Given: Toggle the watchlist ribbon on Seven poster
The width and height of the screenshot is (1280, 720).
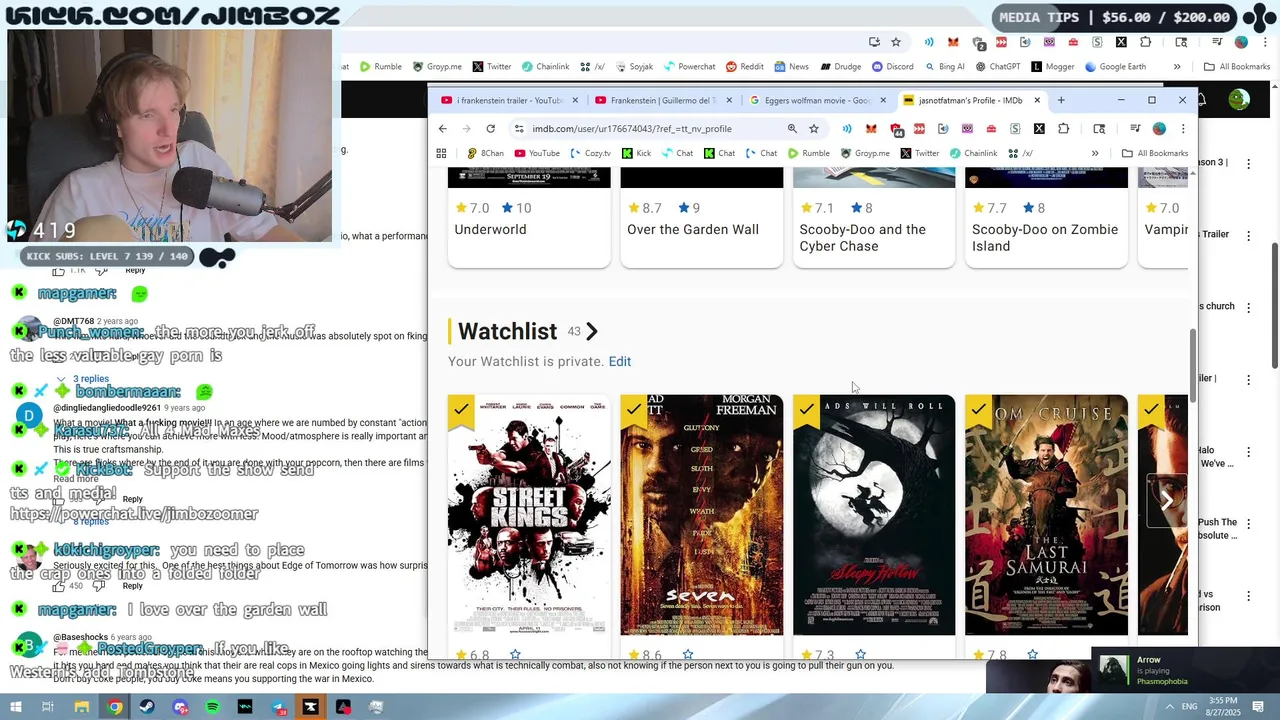Looking at the screenshot, I should pyautogui.click(x=634, y=411).
